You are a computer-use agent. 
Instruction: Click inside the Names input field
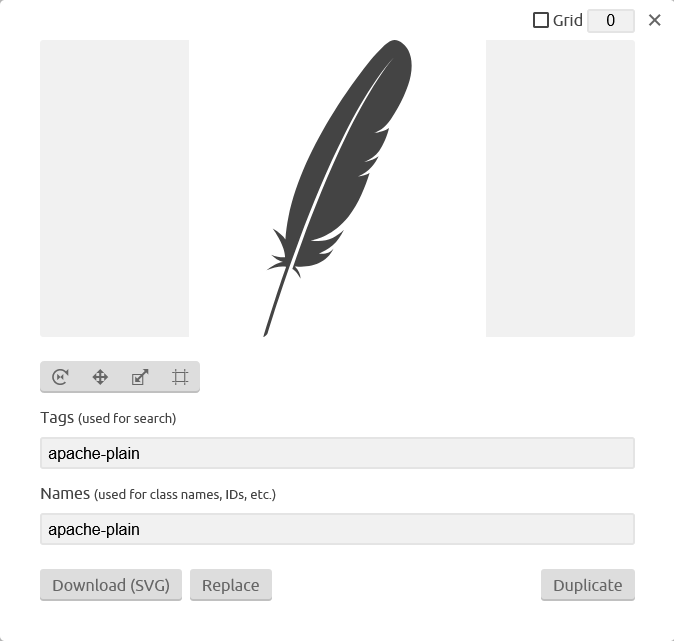[337, 529]
